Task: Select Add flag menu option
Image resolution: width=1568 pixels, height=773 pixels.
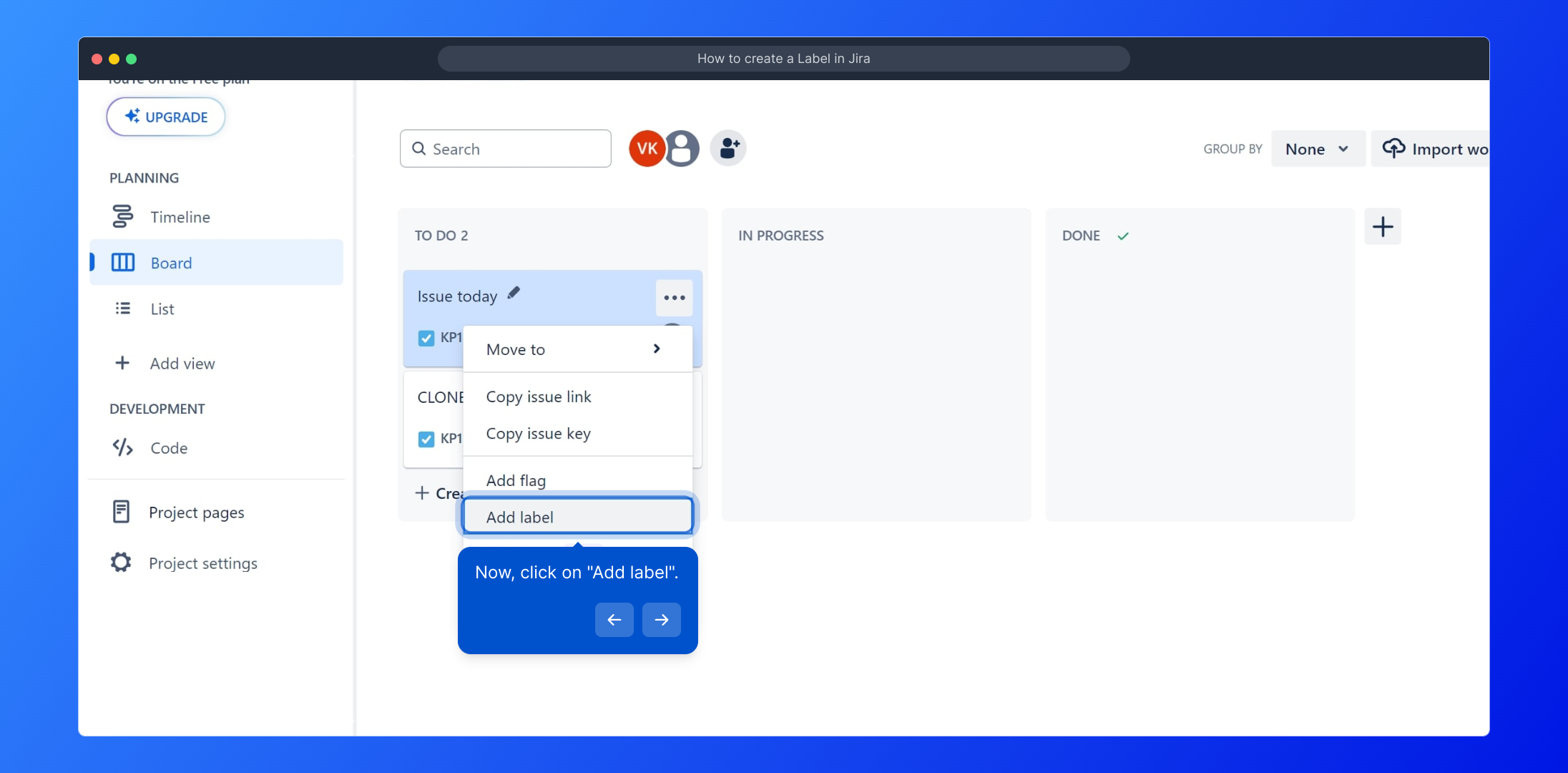Action: [x=516, y=480]
